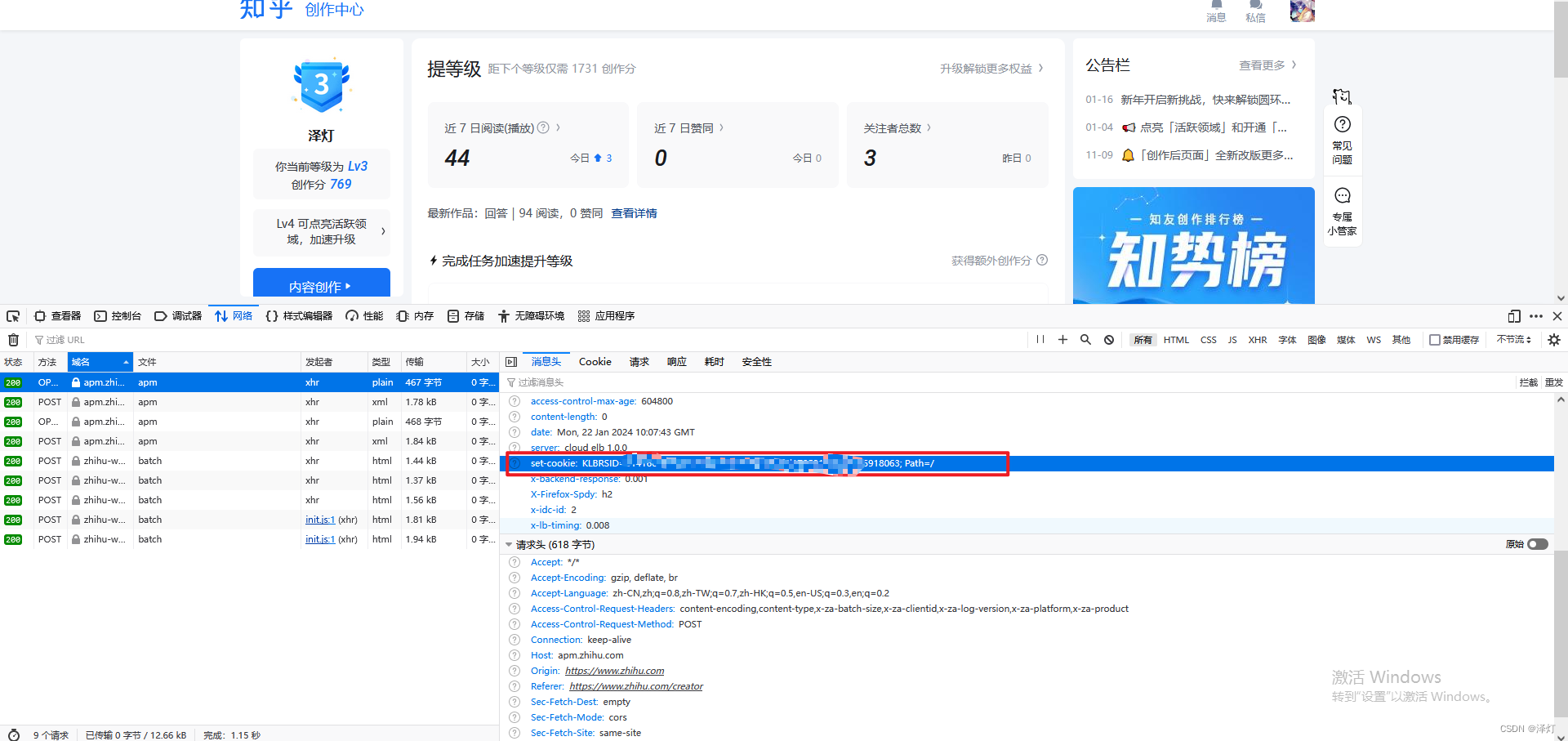
Task: Toggle responsive design mode icon
Action: point(1514,316)
